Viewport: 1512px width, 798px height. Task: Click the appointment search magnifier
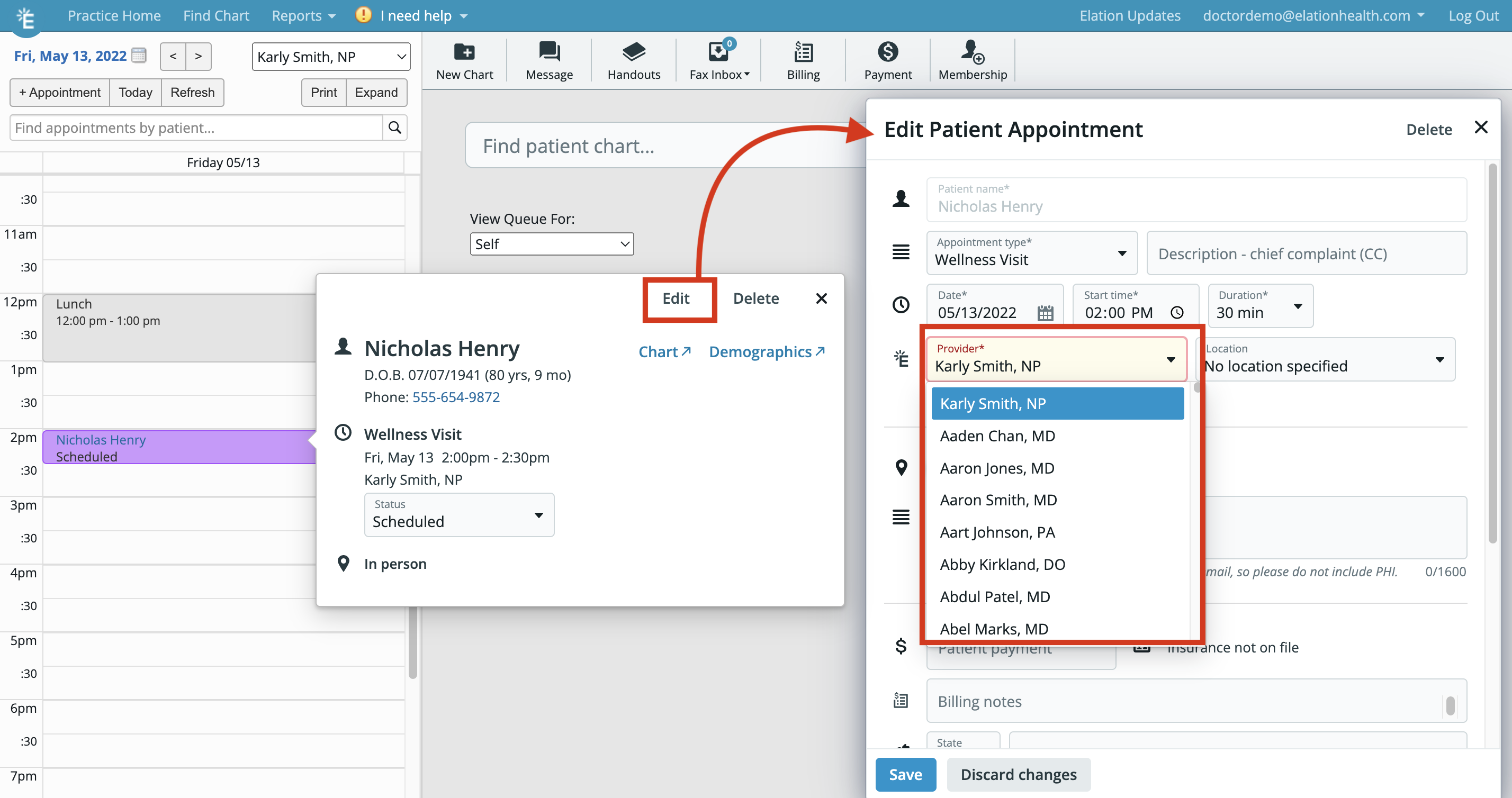[395, 128]
